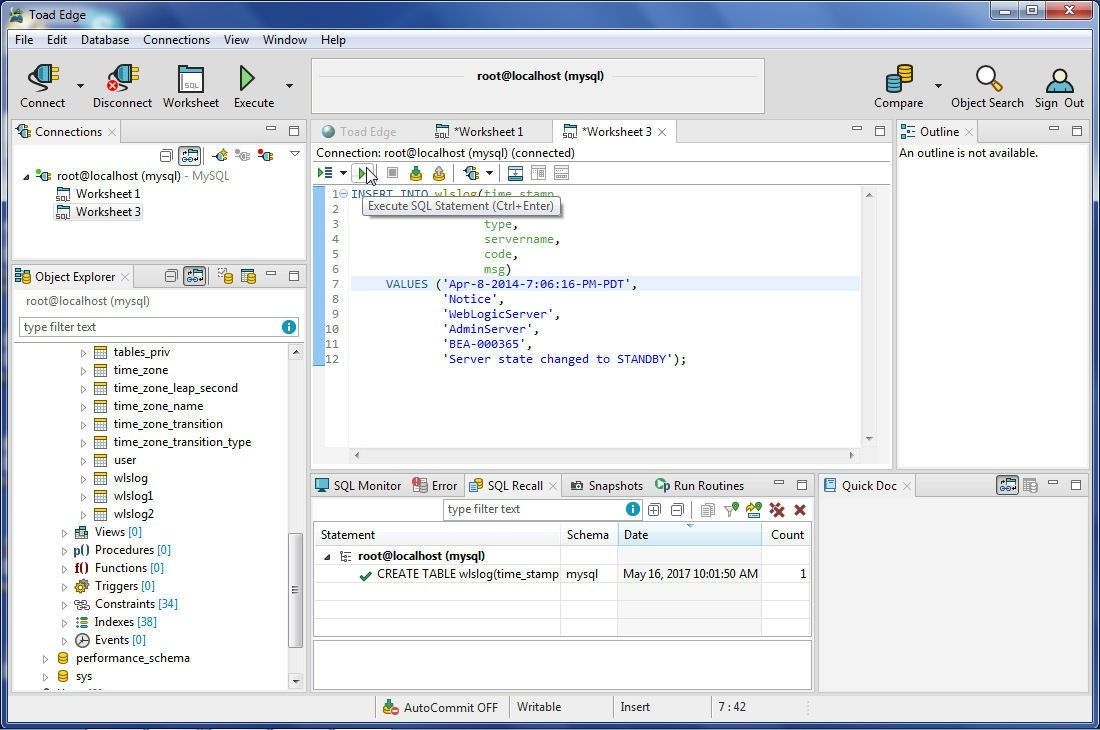This screenshot has height=730, width=1100.
Task: Toggle Link with Editor in Quick Doc panel
Action: 1007,485
